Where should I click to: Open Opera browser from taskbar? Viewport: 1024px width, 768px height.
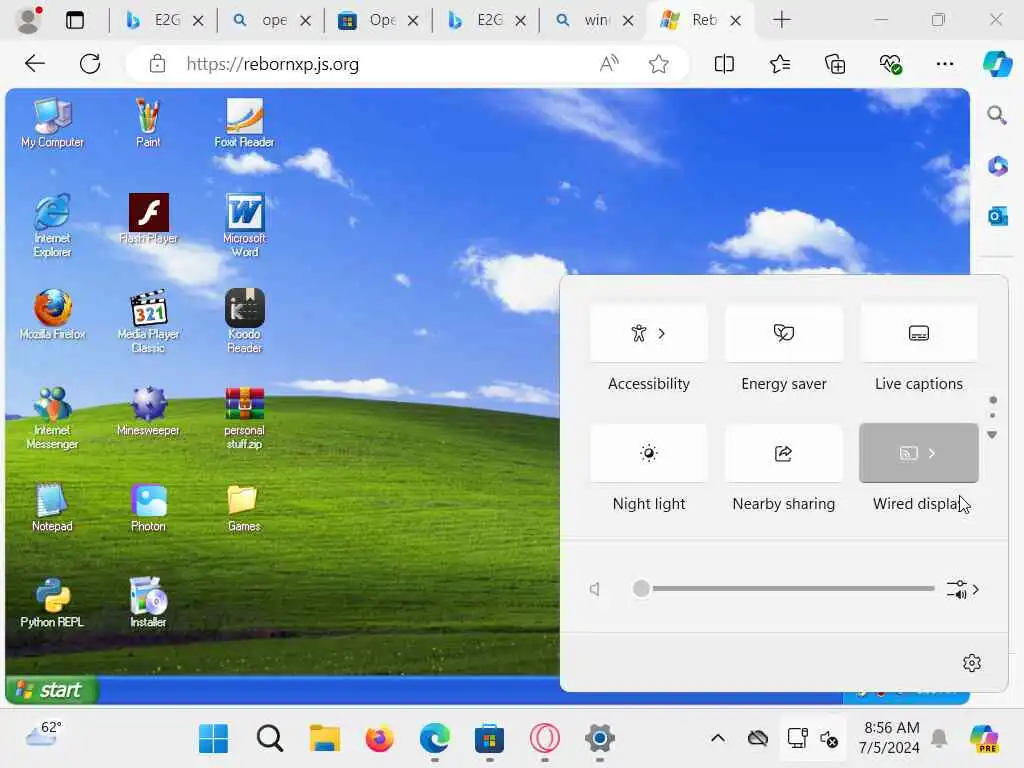[x=545, y=739]
